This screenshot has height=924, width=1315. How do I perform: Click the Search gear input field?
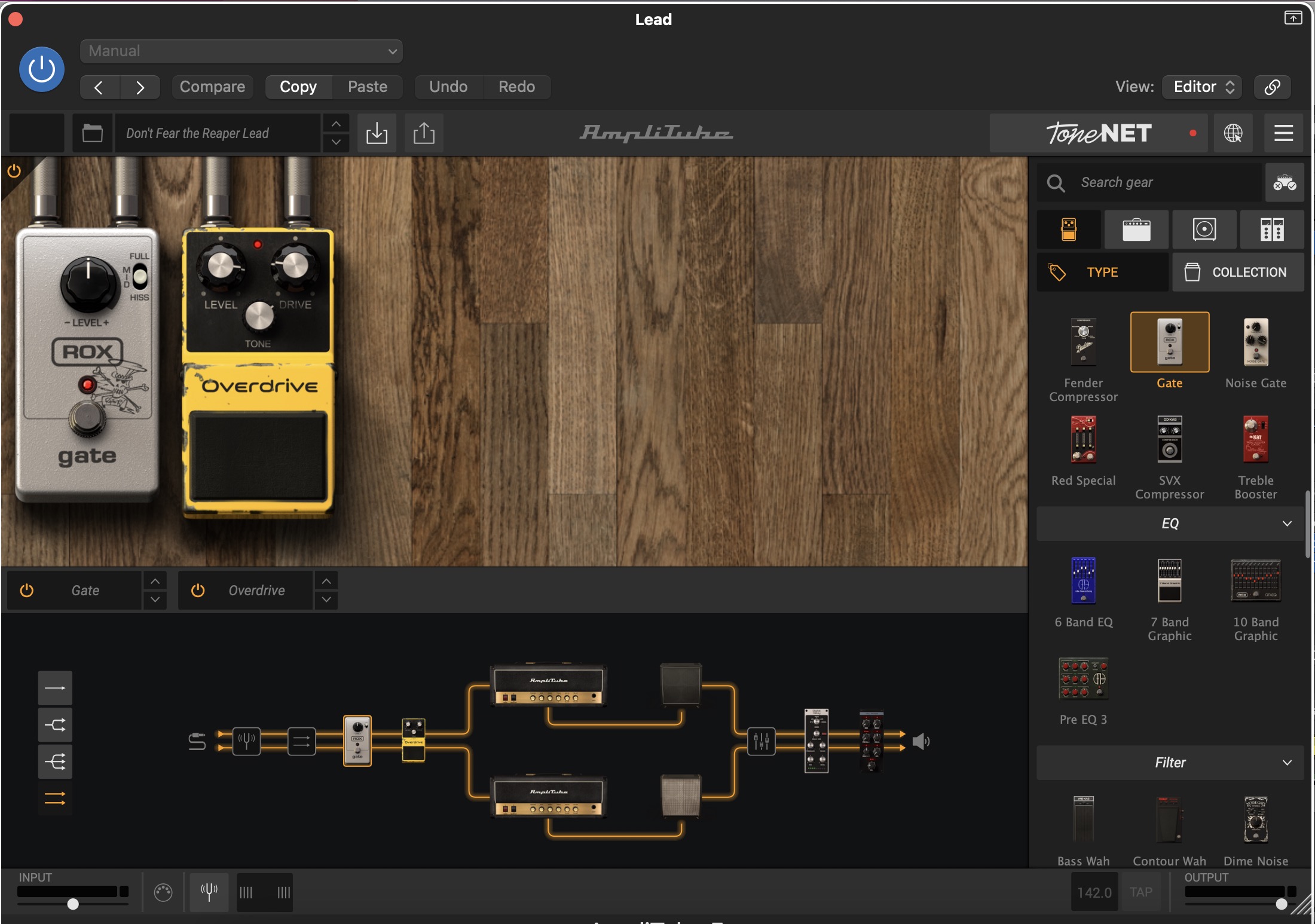[1151, 182]
